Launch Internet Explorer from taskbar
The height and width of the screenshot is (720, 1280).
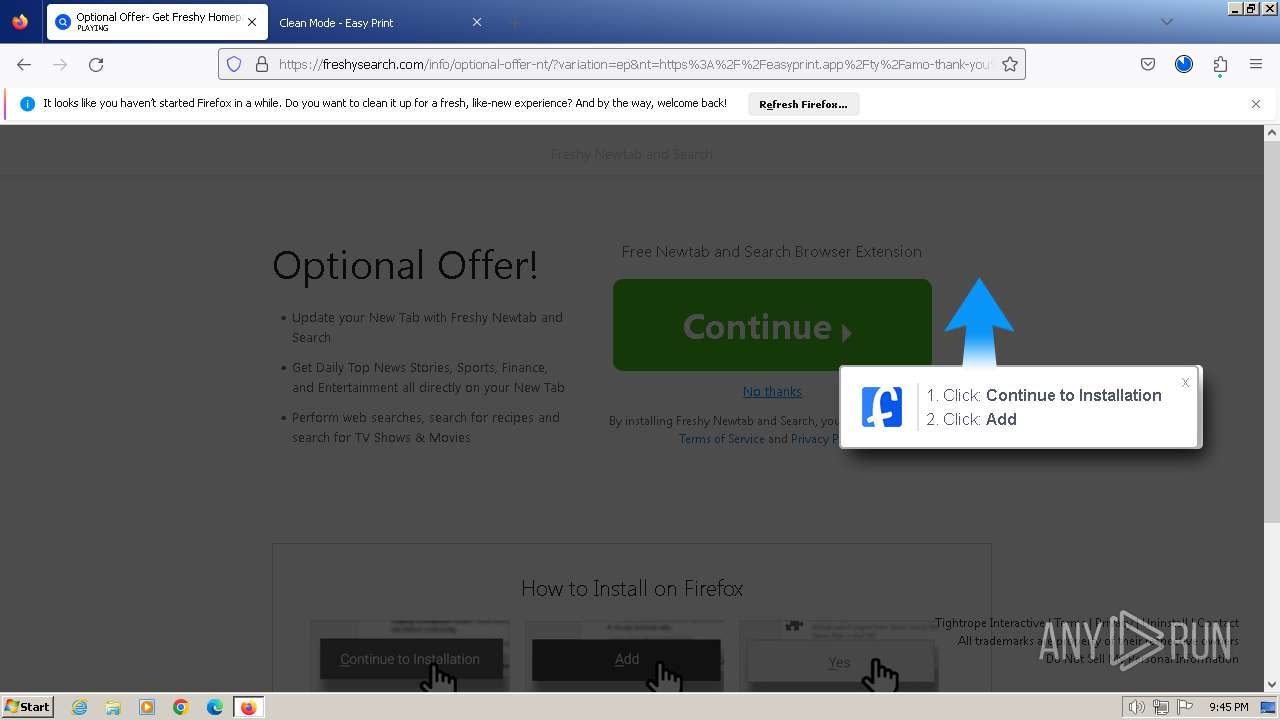coord(80,707)
